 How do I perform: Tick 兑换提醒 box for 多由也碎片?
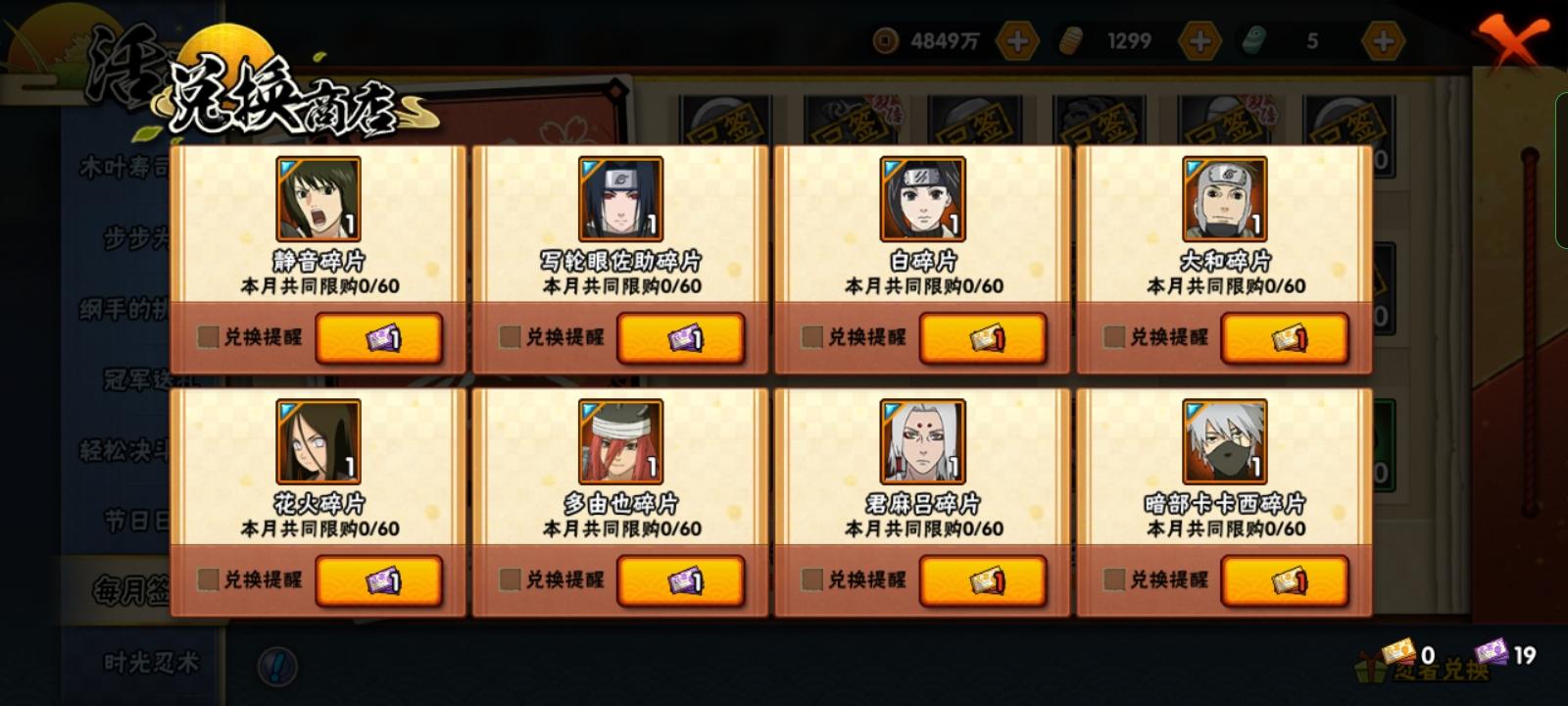click(510, 580)
